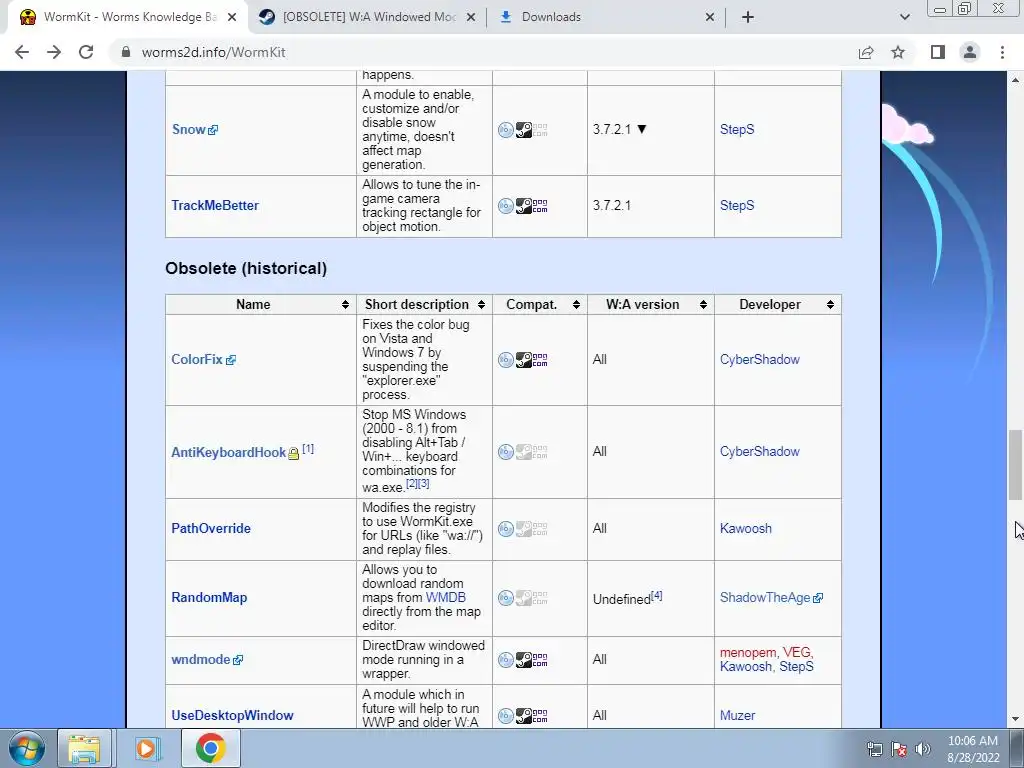Click the Chrome taskbar icon
Screen dimensions: 1024x768
click(x=210, y=748)
